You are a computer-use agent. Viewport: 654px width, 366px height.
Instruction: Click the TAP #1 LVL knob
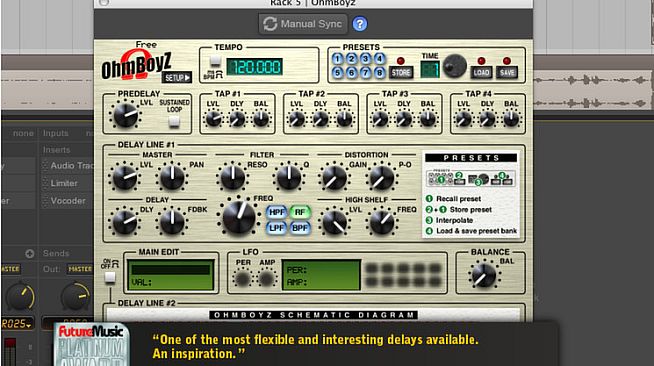coord(214,119)
